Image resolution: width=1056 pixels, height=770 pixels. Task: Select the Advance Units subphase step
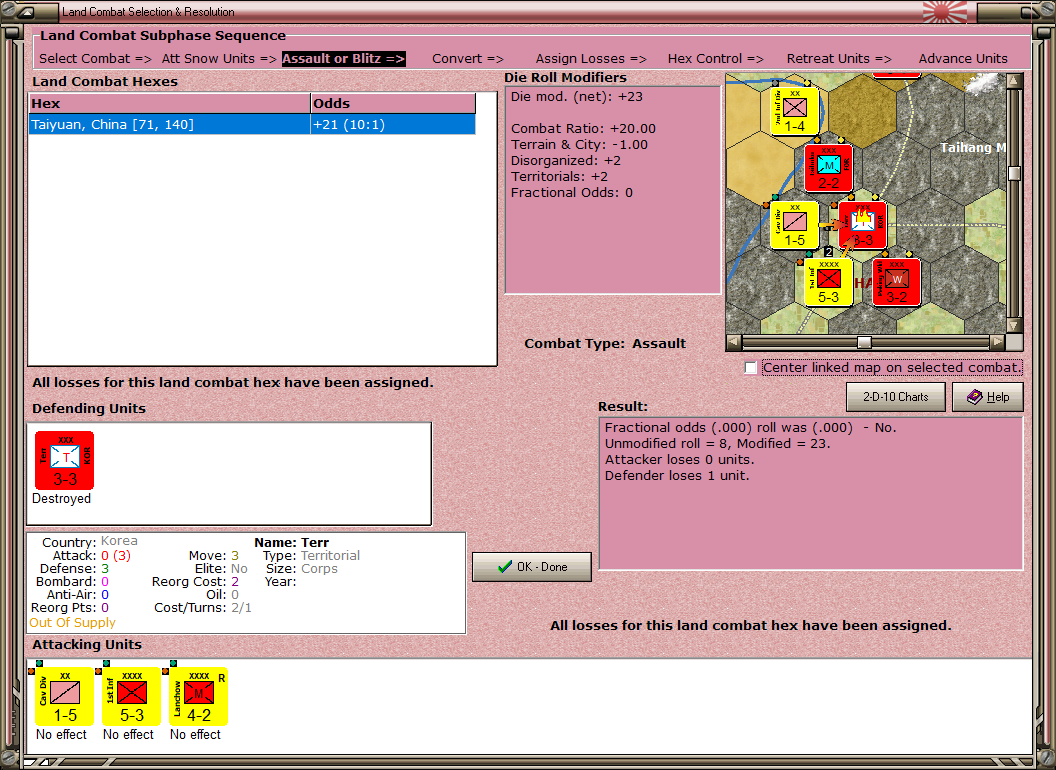(x=963, y=59)
